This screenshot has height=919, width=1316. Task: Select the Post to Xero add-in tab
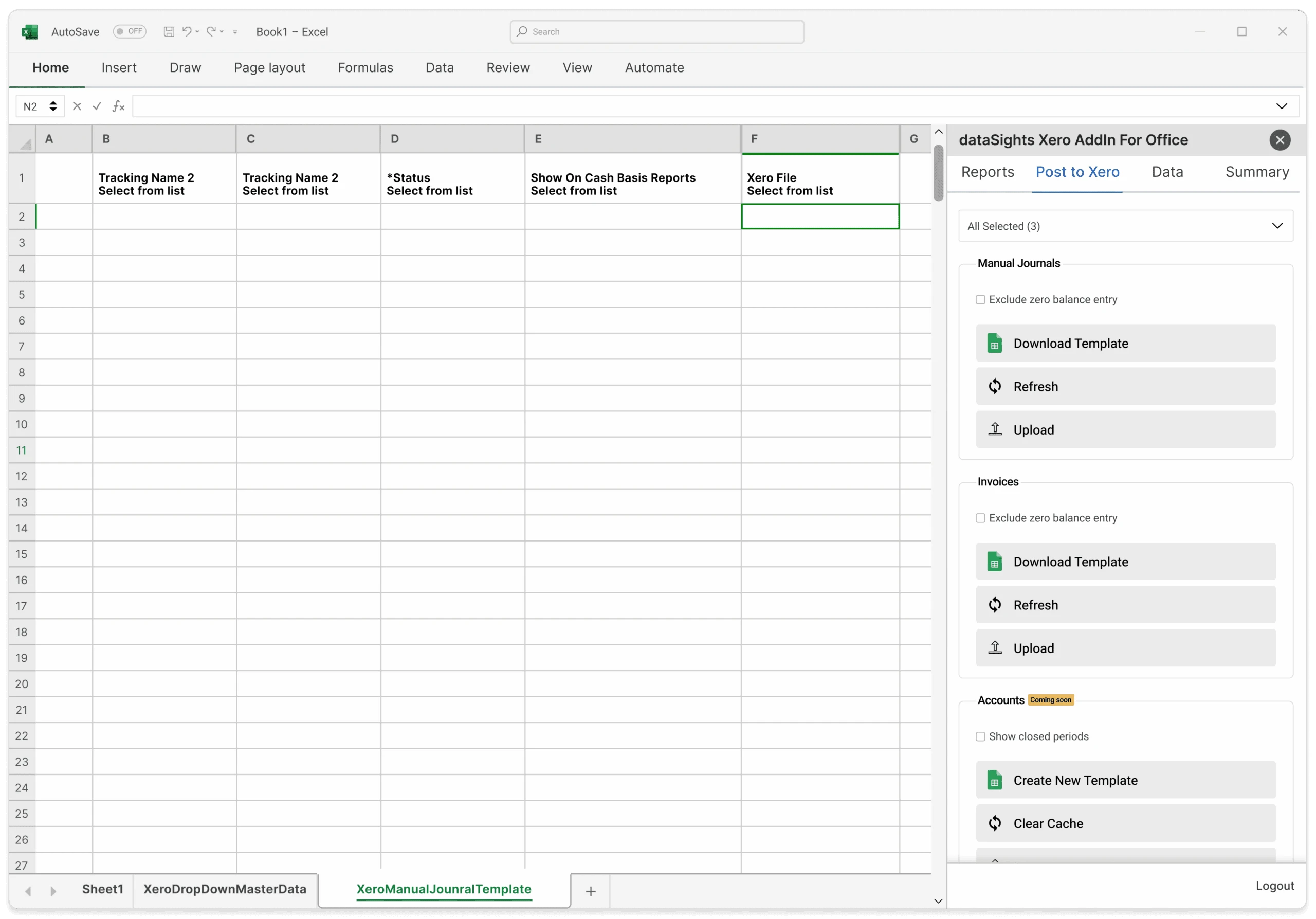(x=1077, y=172)
